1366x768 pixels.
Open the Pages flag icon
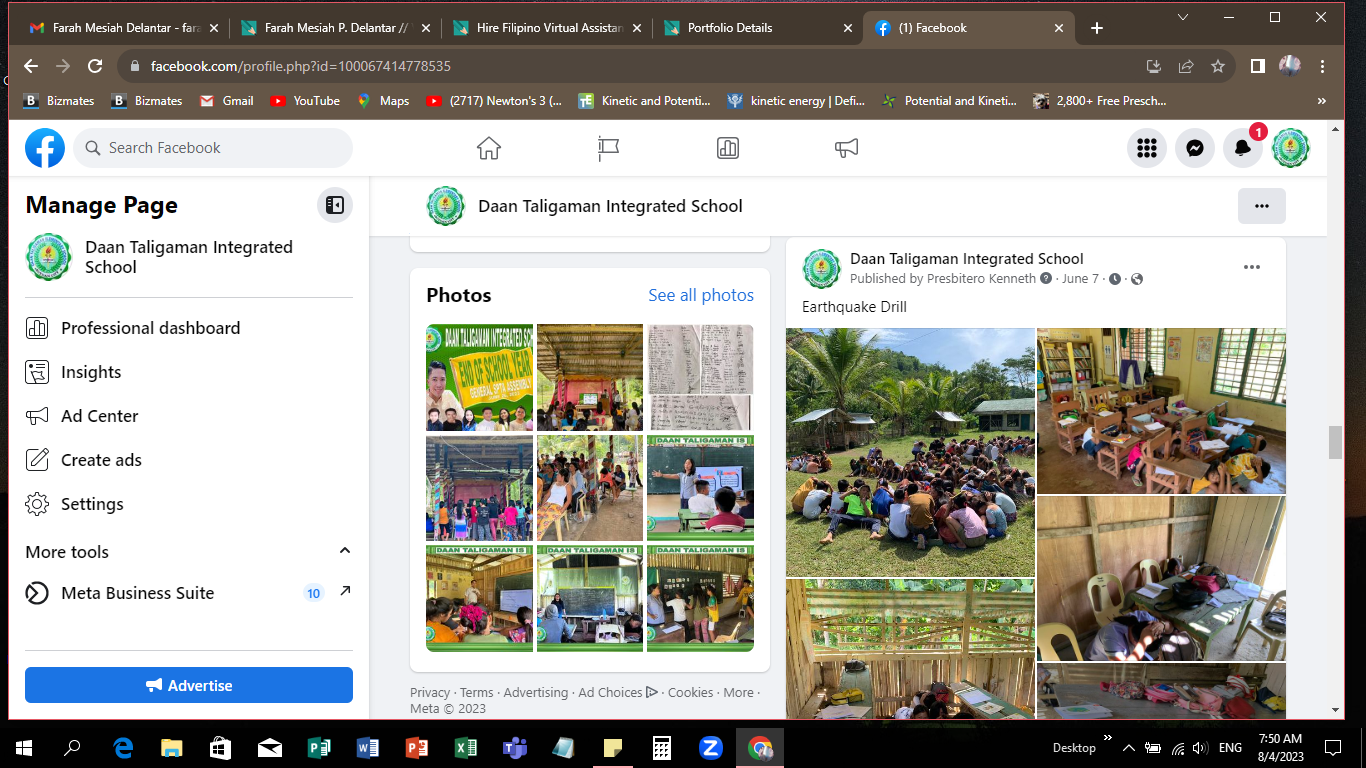(x=608, y=148)
